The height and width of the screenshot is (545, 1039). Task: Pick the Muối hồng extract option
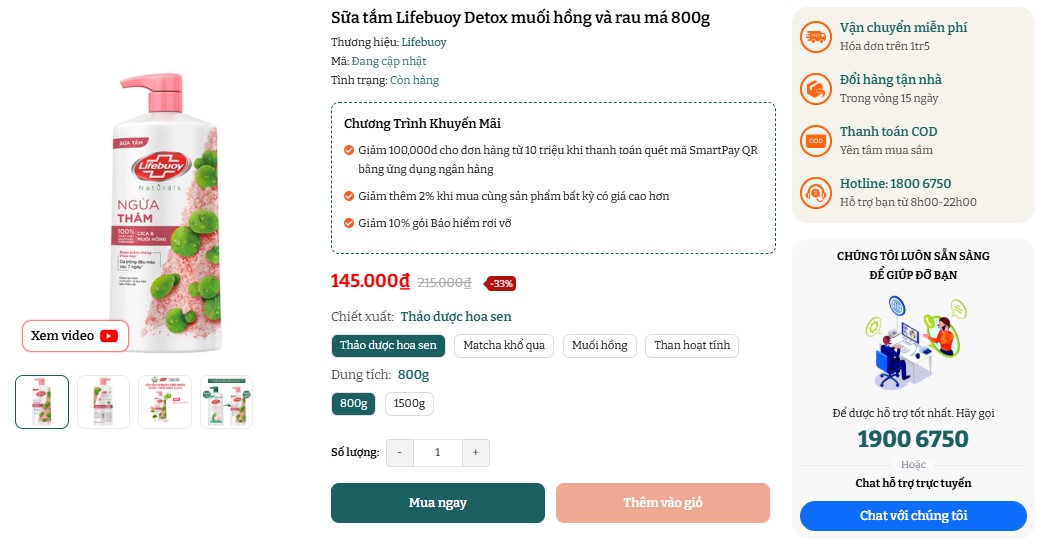[600, 346]
